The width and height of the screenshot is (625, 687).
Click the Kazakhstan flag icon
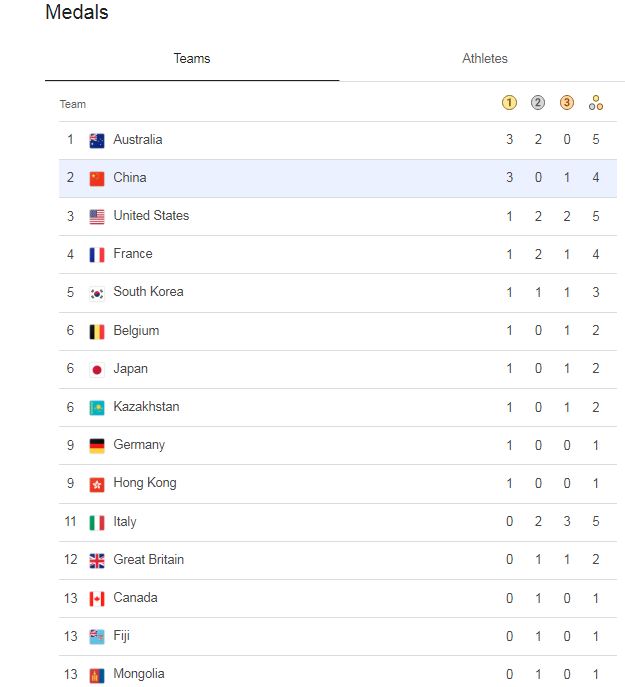(97, 408)
